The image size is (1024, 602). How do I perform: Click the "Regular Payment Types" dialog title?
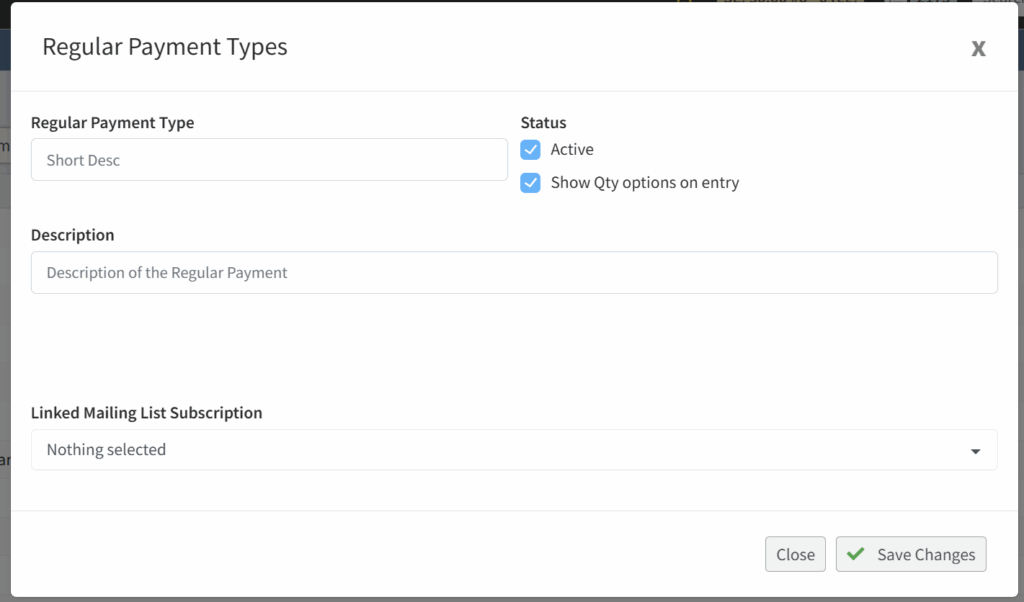click(x=164, y=47)
